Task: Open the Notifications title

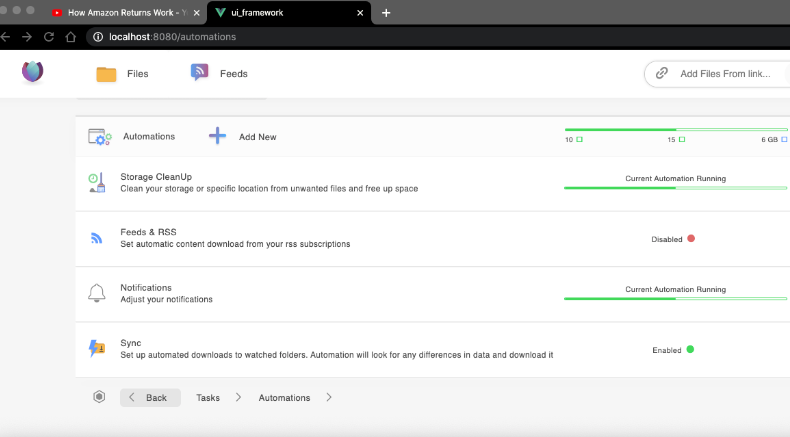Action: (x=146, y=287)
